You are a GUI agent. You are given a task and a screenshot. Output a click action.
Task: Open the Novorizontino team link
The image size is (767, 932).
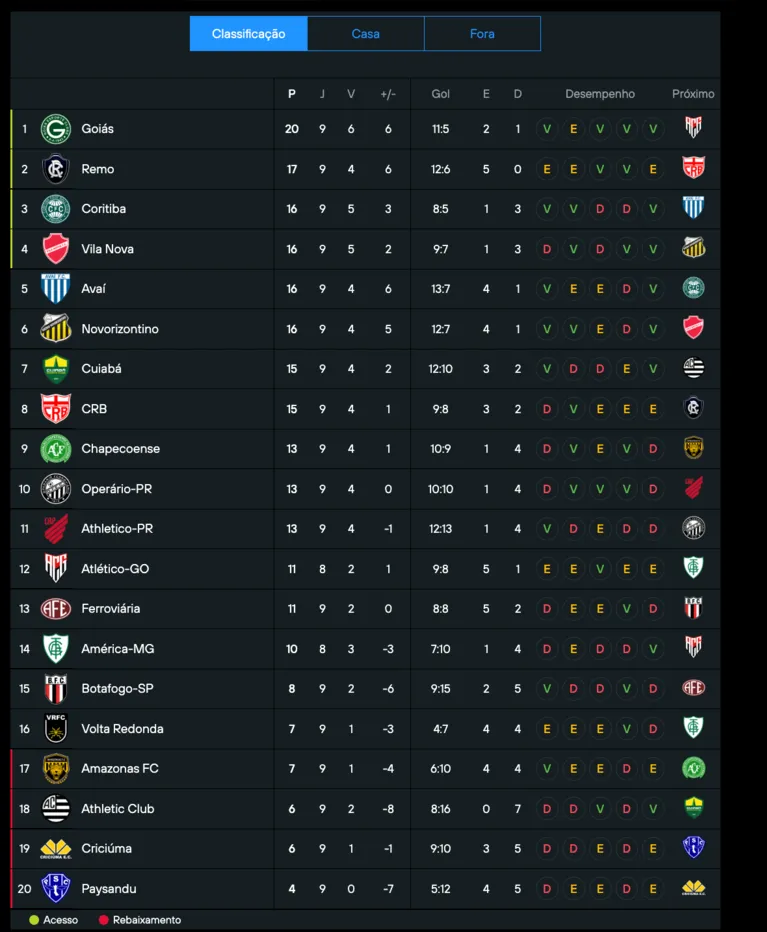tap(120, 329)
